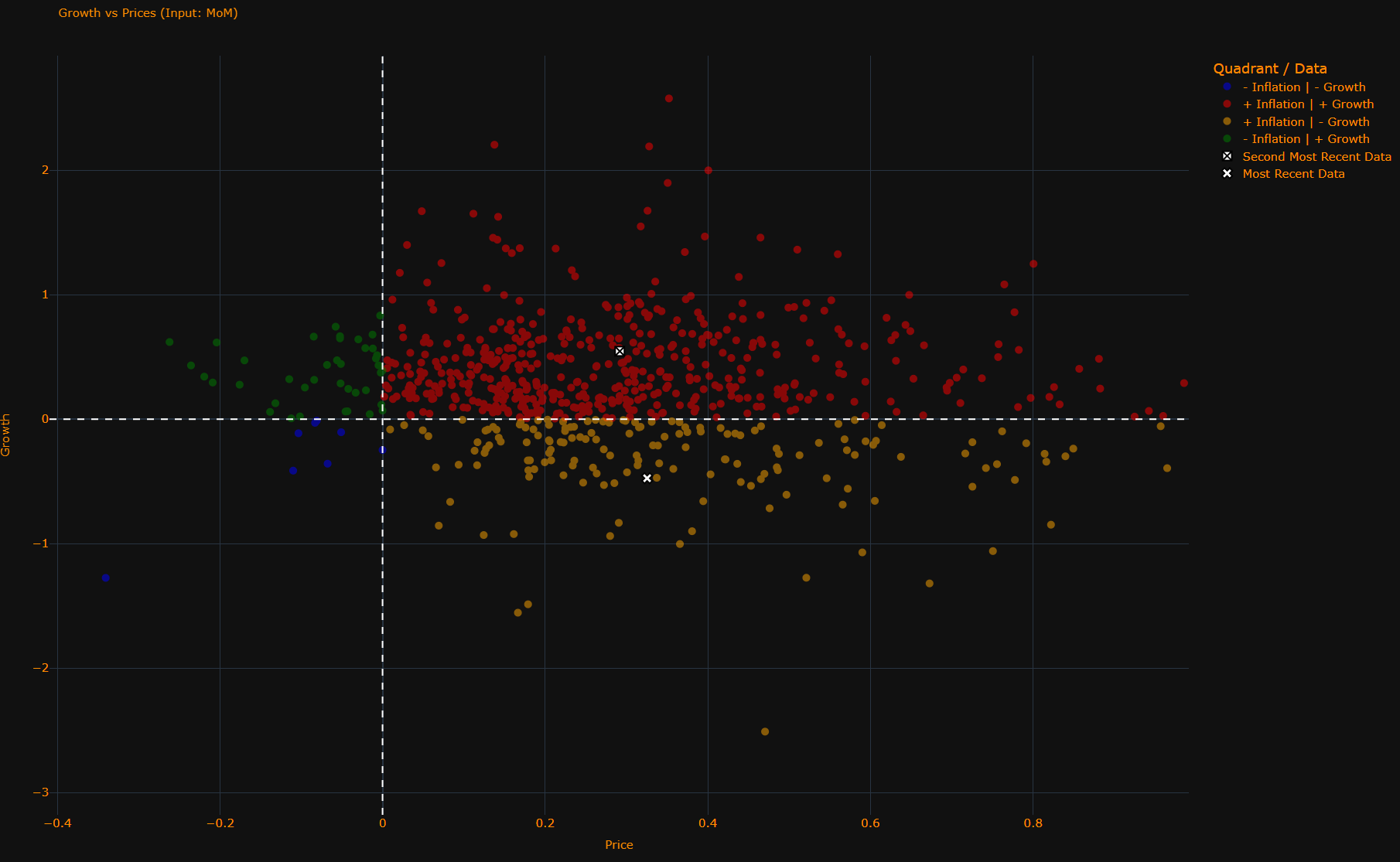1400x862 pixels.
Task: Click the isolated blue point near −1.3 growth
Action: click(106, 578)
